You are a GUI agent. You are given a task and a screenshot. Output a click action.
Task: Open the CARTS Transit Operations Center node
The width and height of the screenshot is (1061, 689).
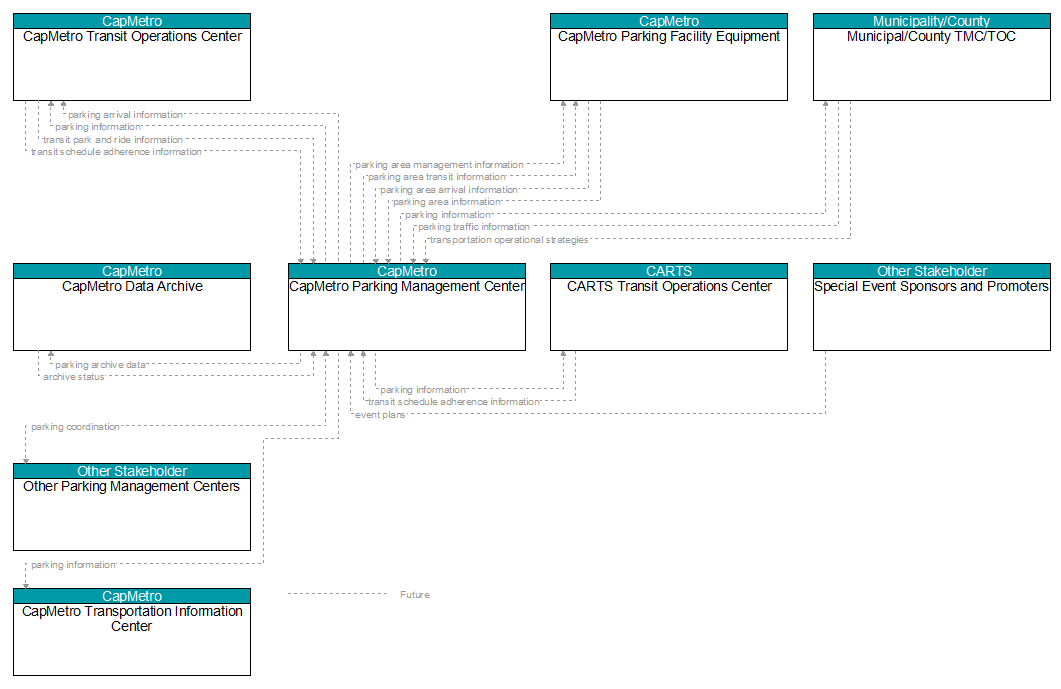[669, 307]
